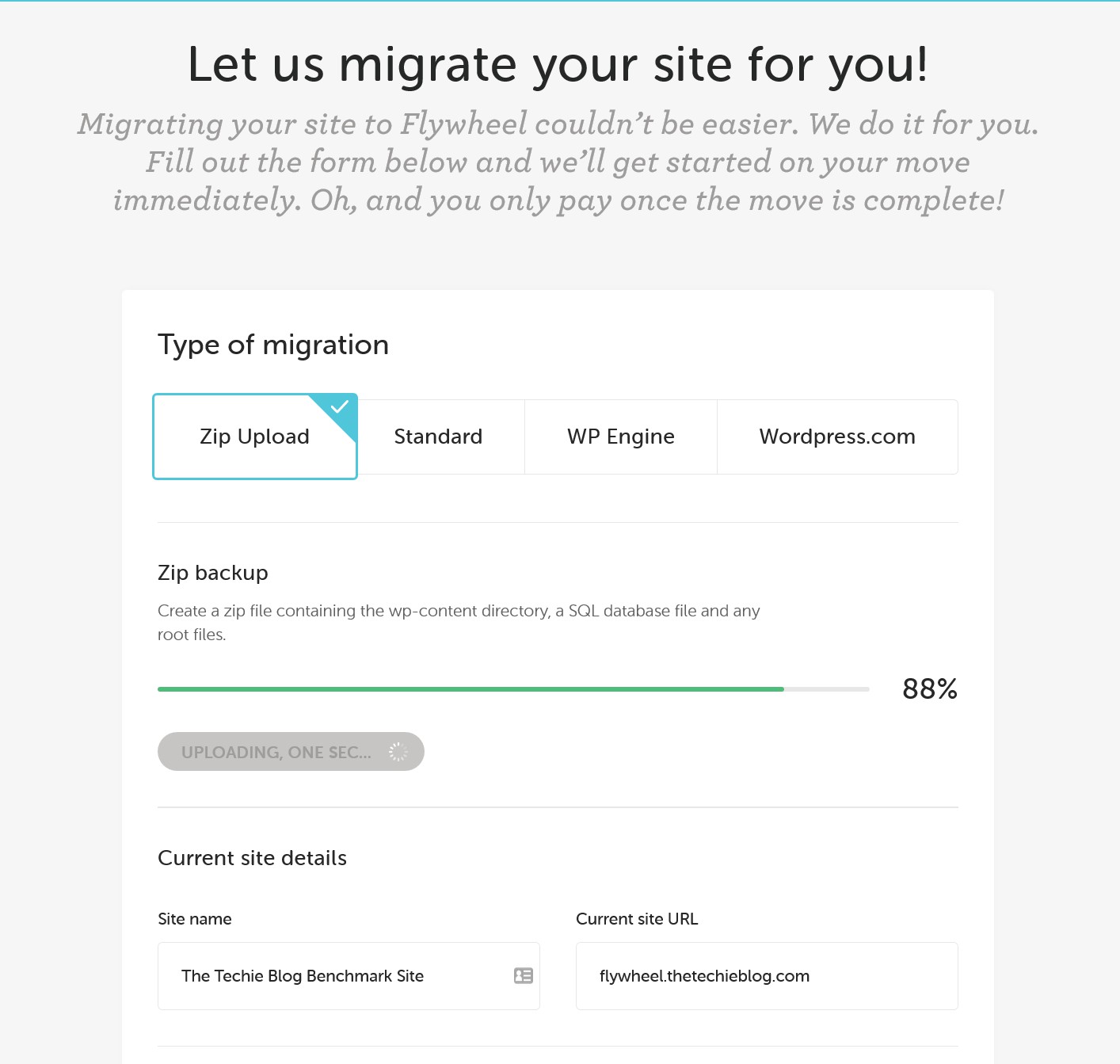Image resolution: width=1120 pixels, height=1064 pixels.
Task: Focus the Site name input field
Action: (349, 976)
